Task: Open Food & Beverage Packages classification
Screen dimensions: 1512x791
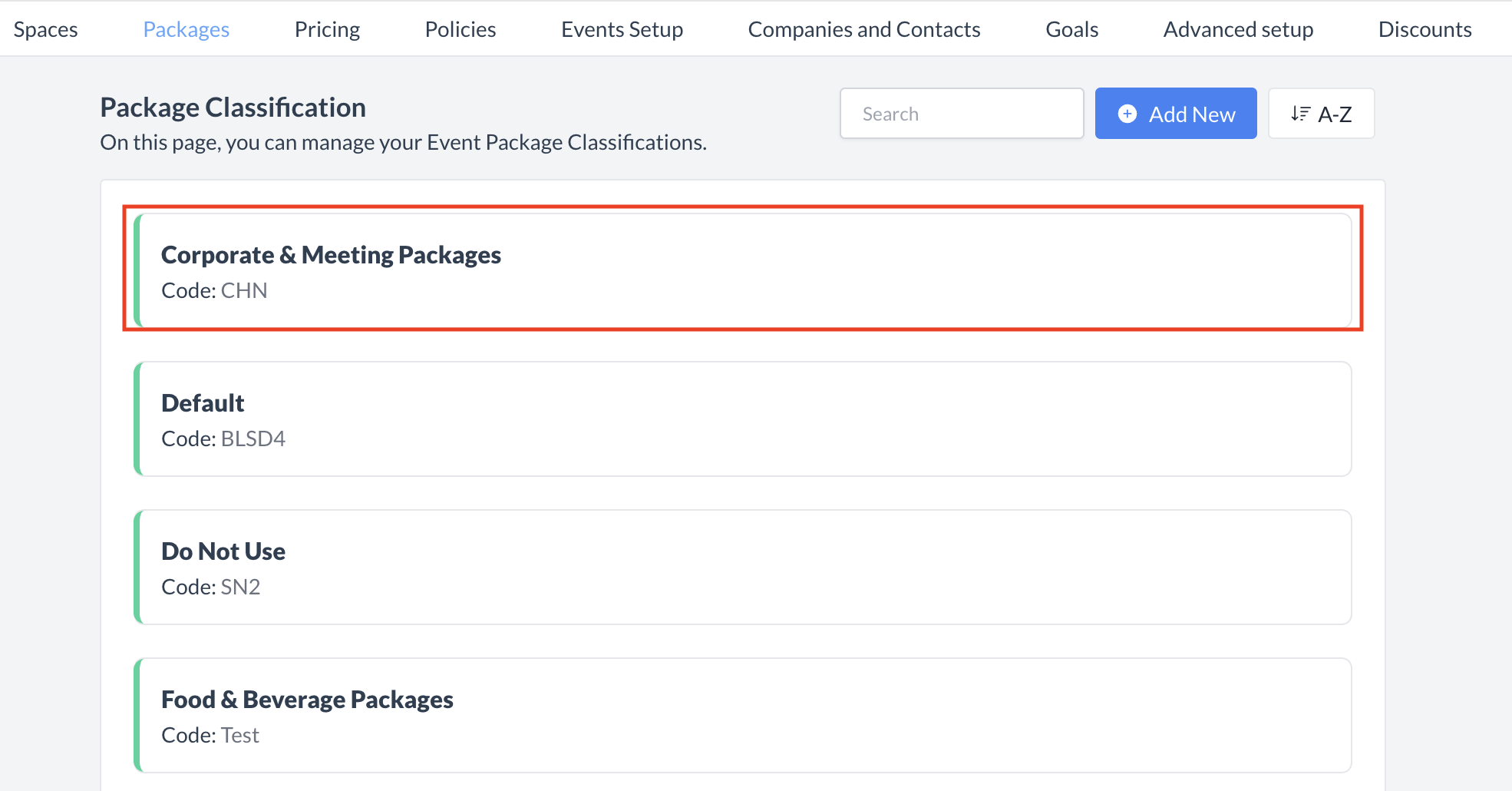Action: coord(741,715)
